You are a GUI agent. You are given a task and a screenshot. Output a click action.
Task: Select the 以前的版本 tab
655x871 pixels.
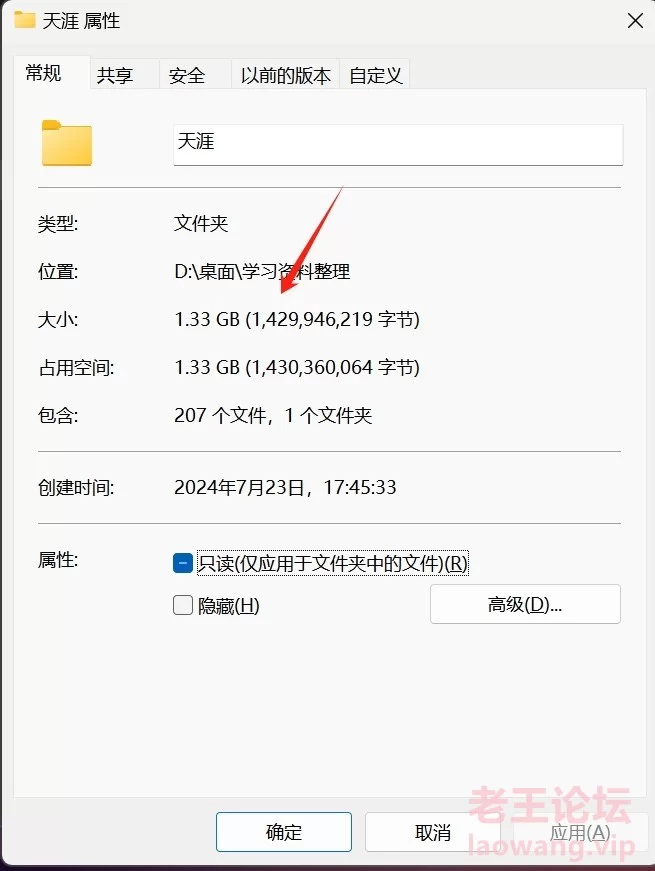[x=286, y=74]
